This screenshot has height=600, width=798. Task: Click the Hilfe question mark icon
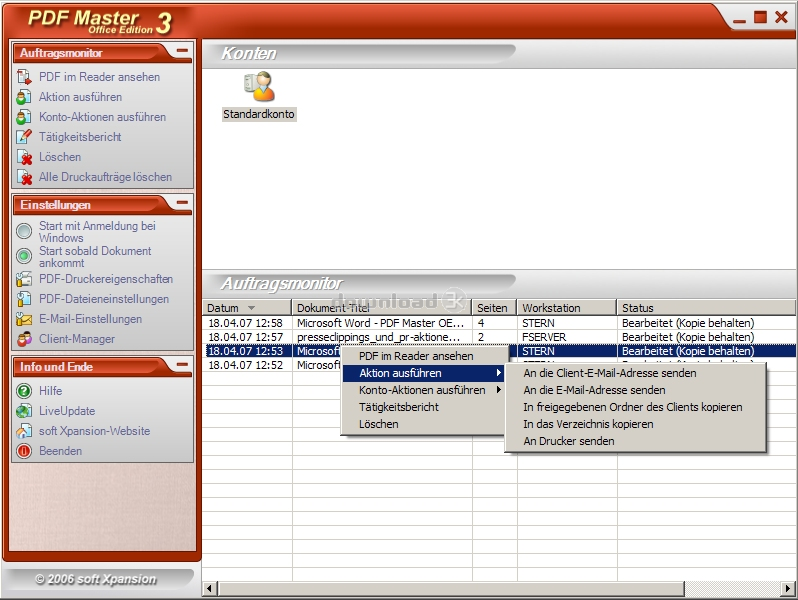coord(24,391)
